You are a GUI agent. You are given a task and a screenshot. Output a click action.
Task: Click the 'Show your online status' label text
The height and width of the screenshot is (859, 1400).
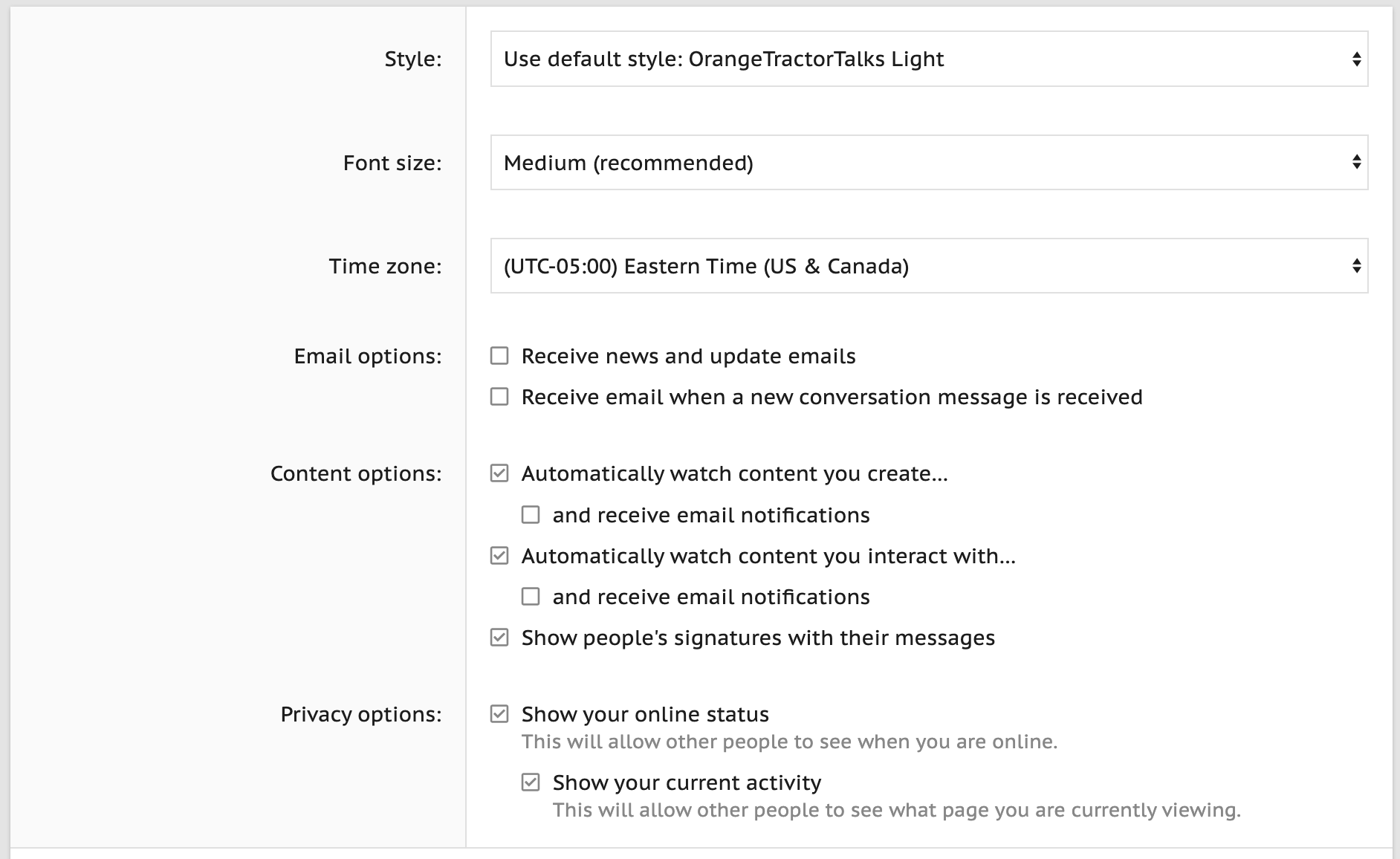pyautogui.click(x=645, y=714)
